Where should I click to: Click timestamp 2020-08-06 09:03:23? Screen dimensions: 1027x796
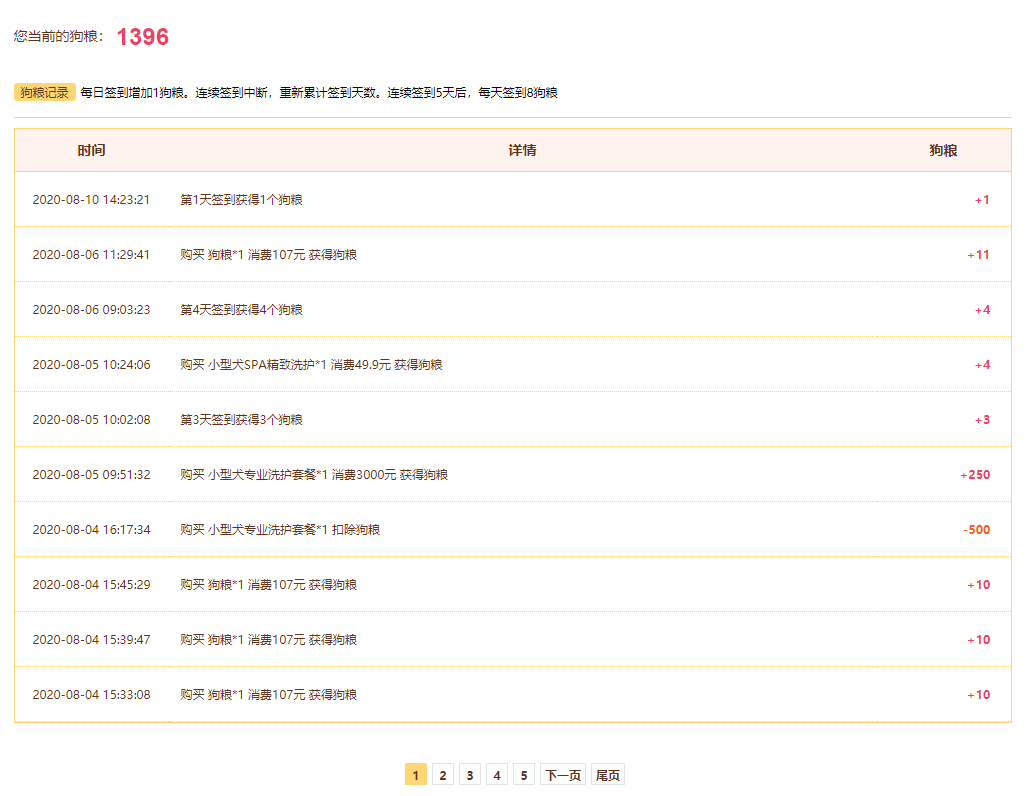coord(91,309)
